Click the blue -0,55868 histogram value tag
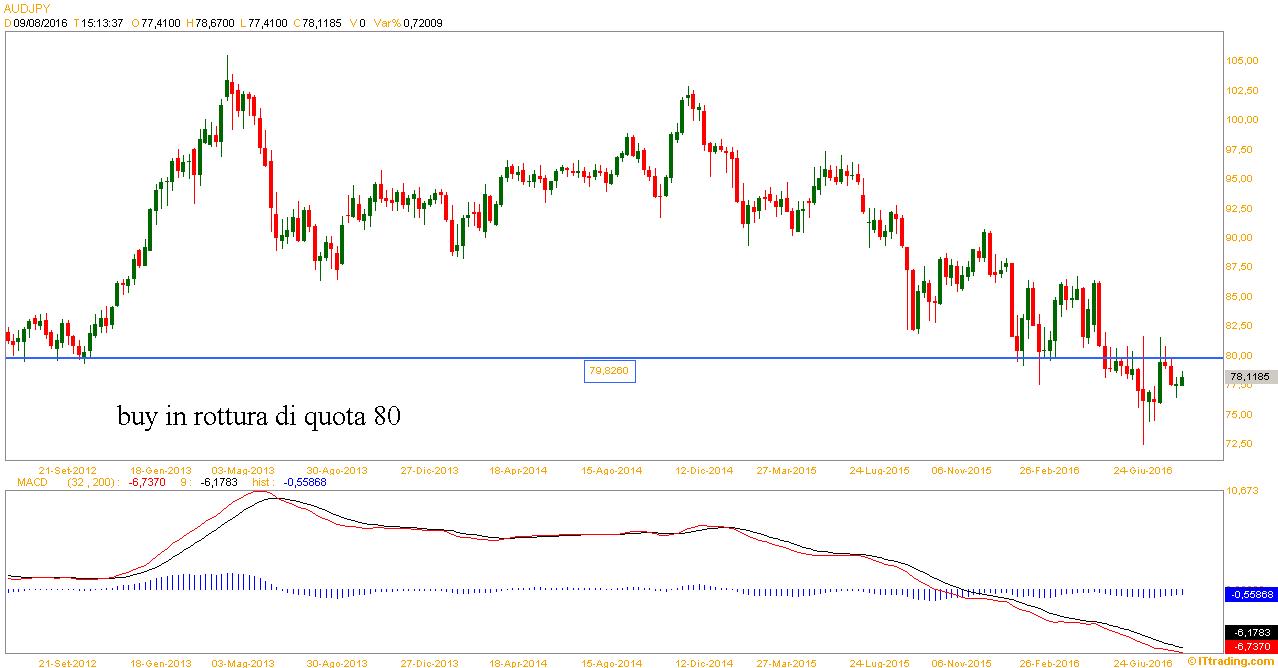The width and height of the screenshot is (1278, 668). pyautogui.click(x=1251, y=593)
